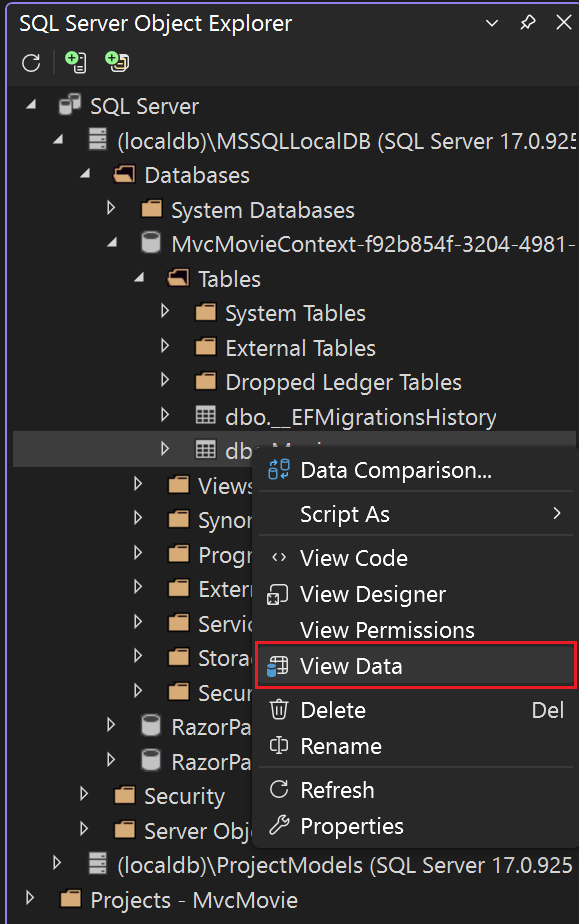Viewport: 579px width, 924px height.
Task: Click the View Data table icon
Action: click(x=277, y=666)
